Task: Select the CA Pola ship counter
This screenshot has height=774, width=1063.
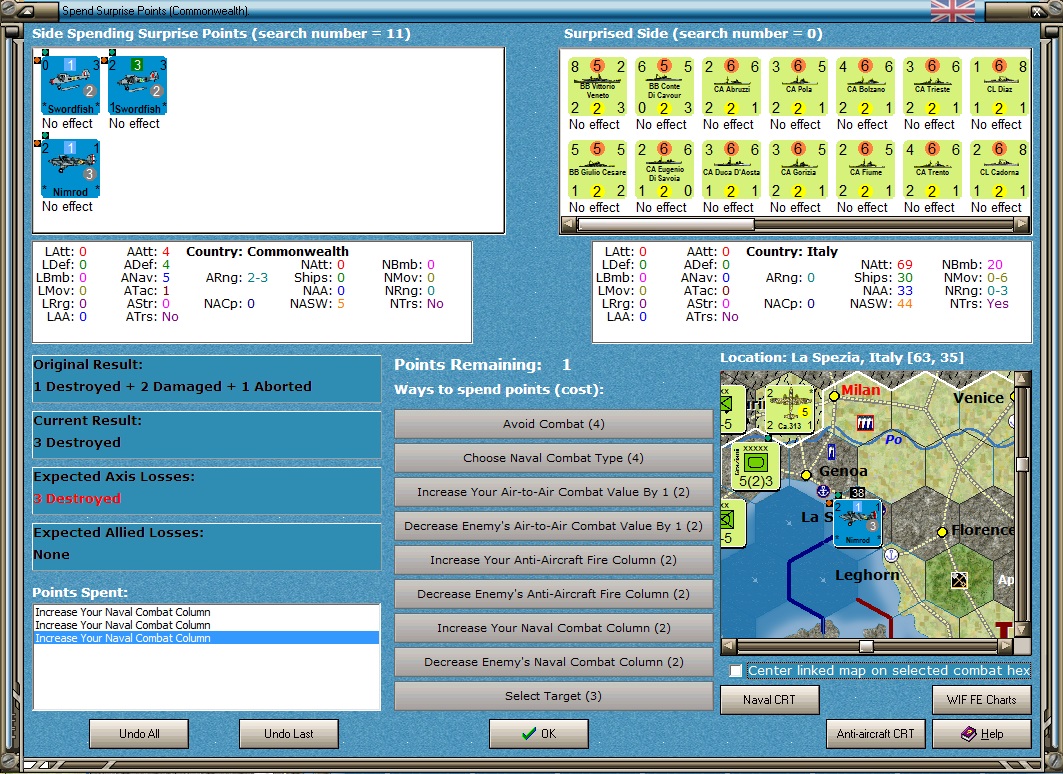Action: click(x=799, y=87)
